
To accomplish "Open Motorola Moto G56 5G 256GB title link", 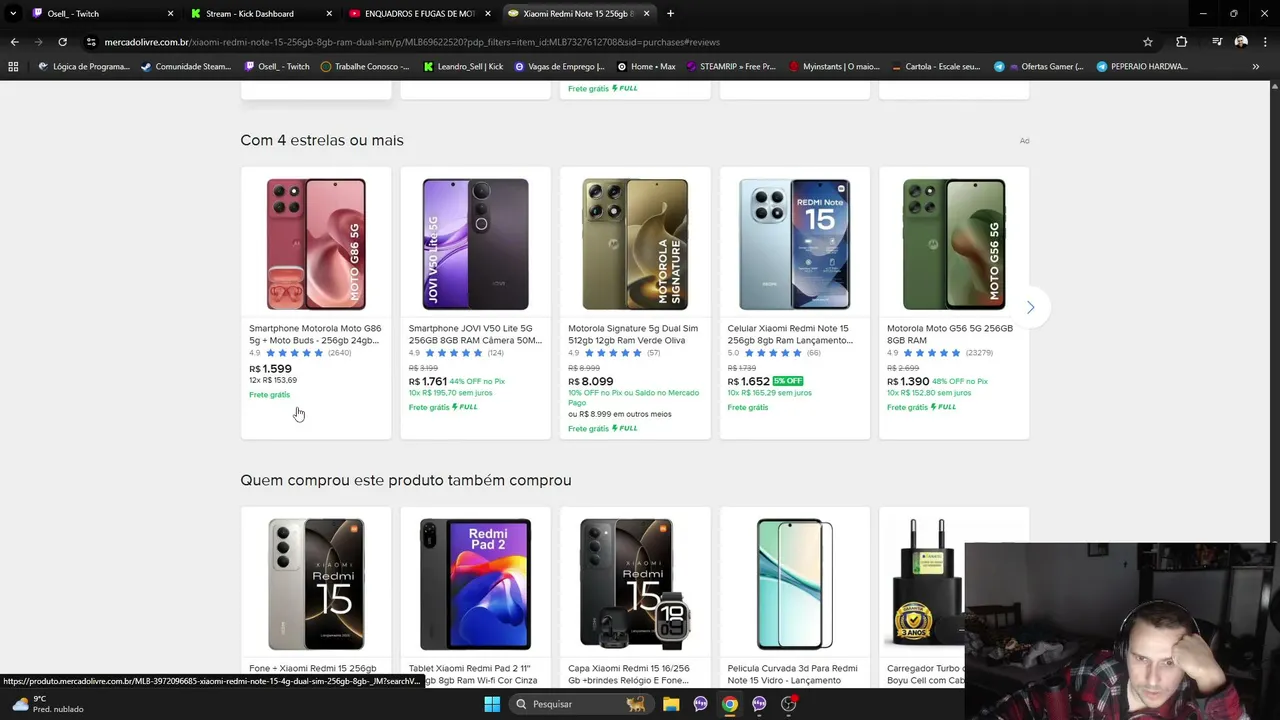I will pyautogui.click(x=950, y=334).
